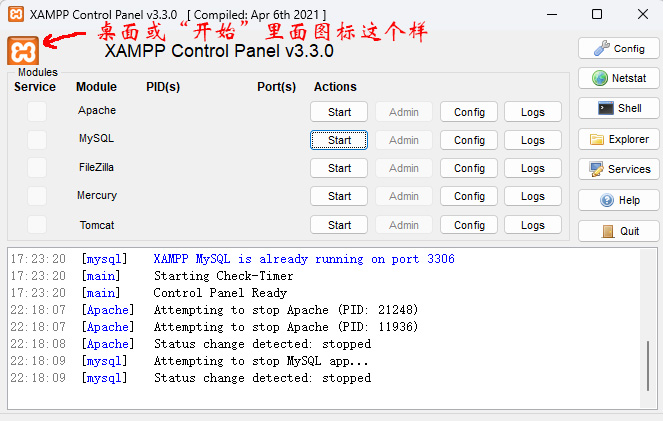Screen dimensions: 663x421
Task: Toggle the Tomcat service checkbox
Action: tap(37, 225)
